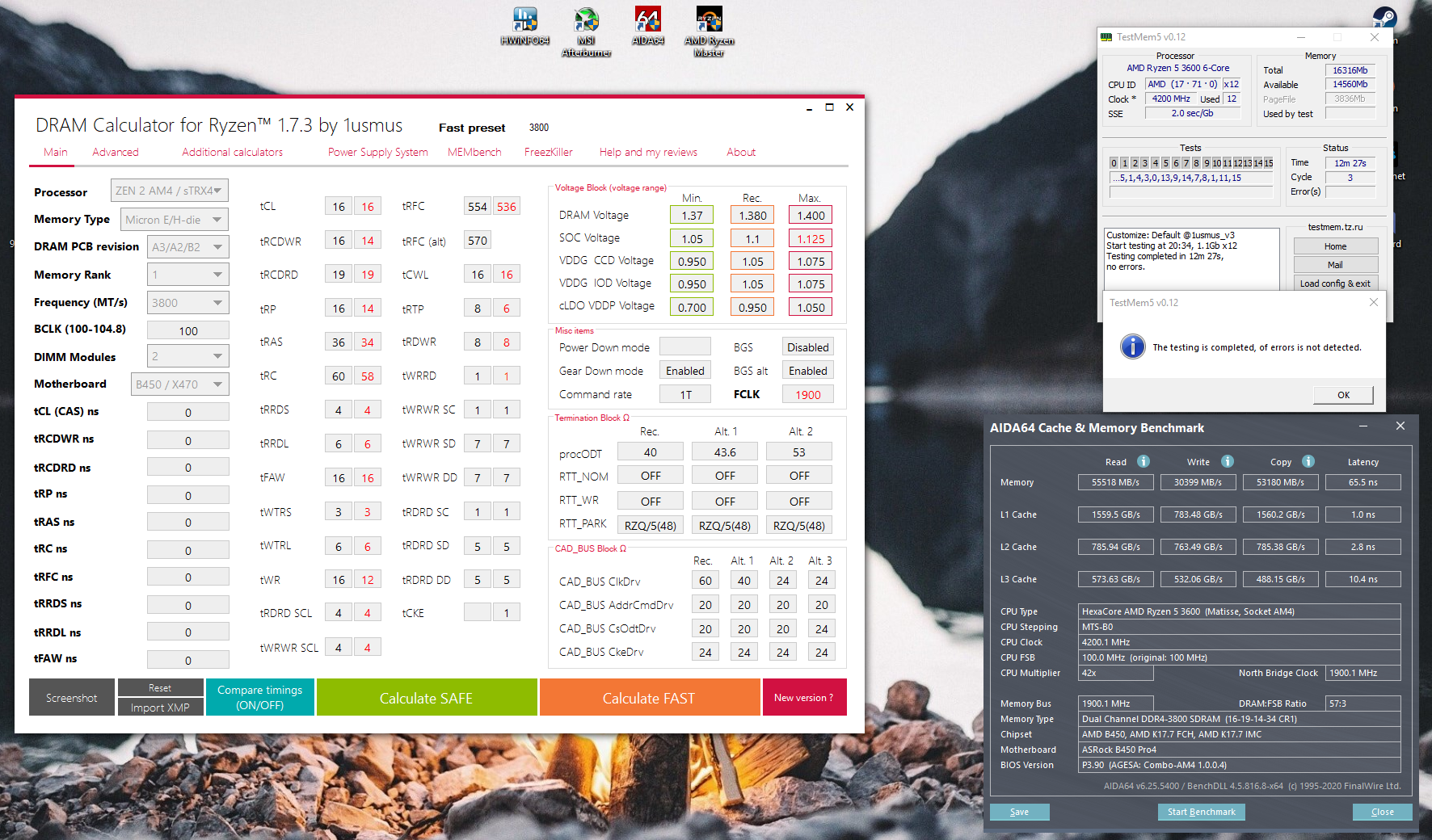Screen dimensions: 1432x840
Task: Open the AMD Ryzen Master desktop icon
Action: click(x=709, y=32)
